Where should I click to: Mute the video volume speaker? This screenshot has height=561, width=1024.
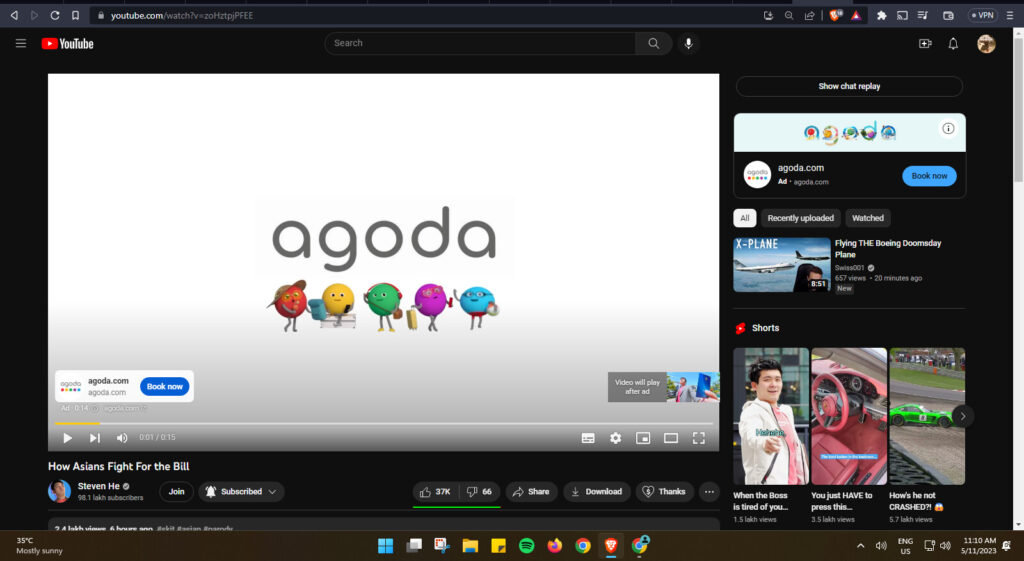[122, 438]
